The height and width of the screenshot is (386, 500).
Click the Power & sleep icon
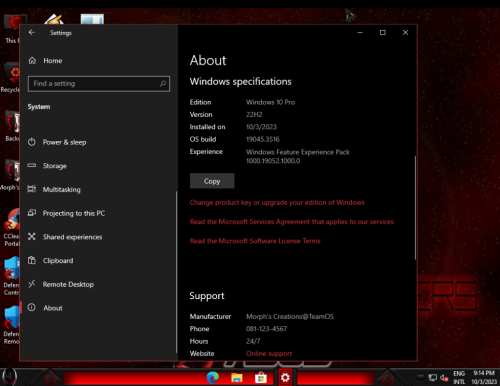click(32, 142)
